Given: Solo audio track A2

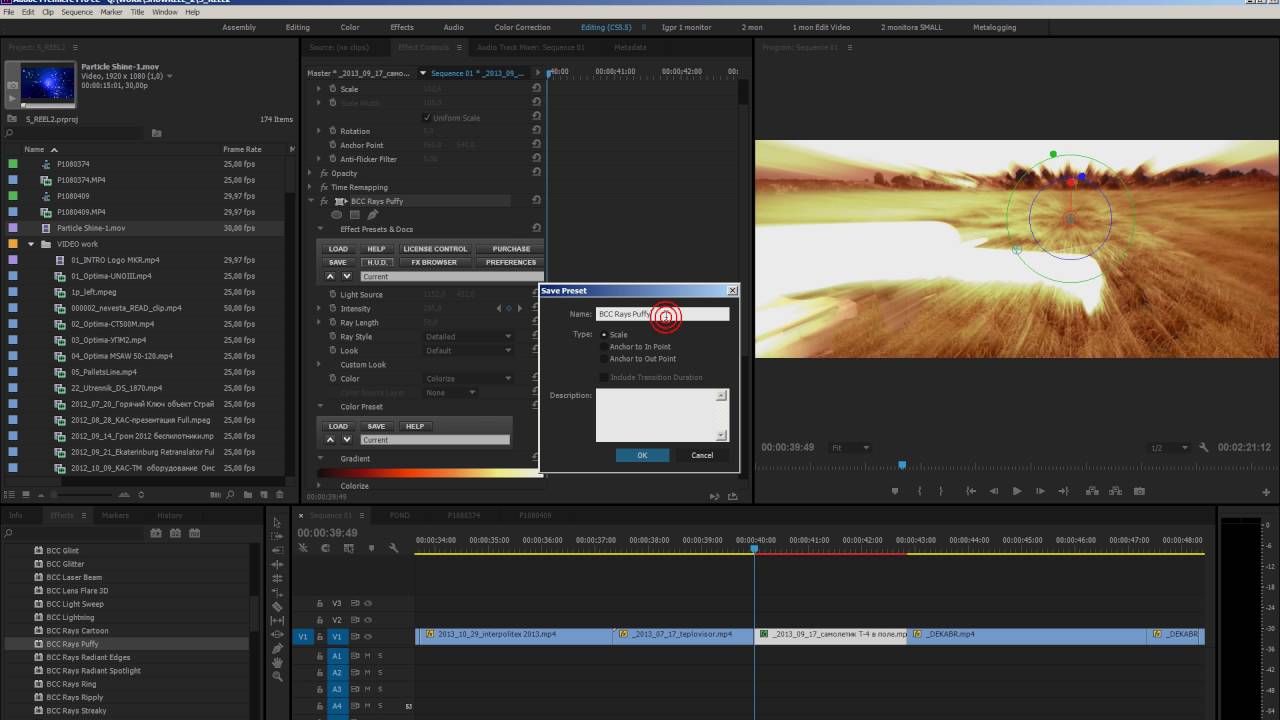Looking at the screenshot, I should pos(380,672).
